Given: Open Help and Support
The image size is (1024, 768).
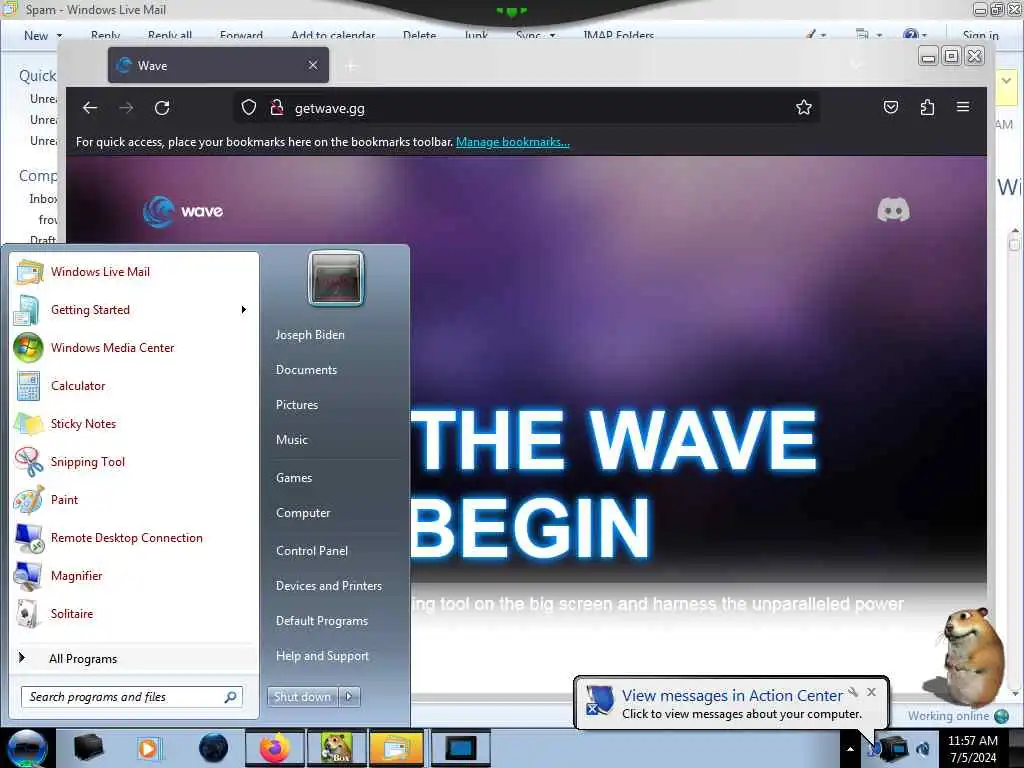Looking at the screenshot, I should (323, 656).
